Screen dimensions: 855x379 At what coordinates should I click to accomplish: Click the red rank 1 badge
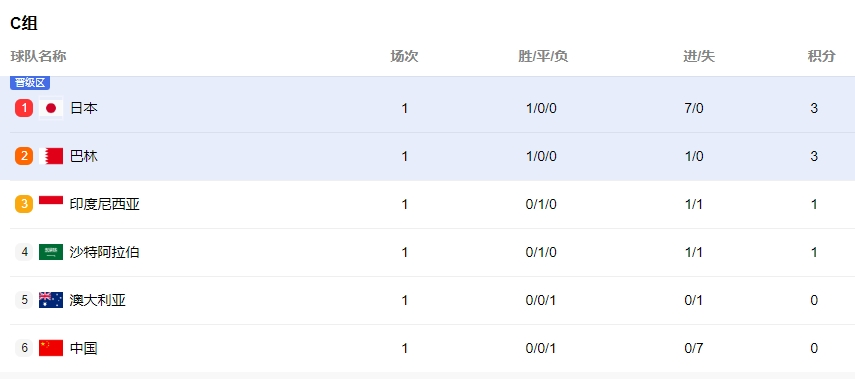pyautogui.click(x=24, y=108)
